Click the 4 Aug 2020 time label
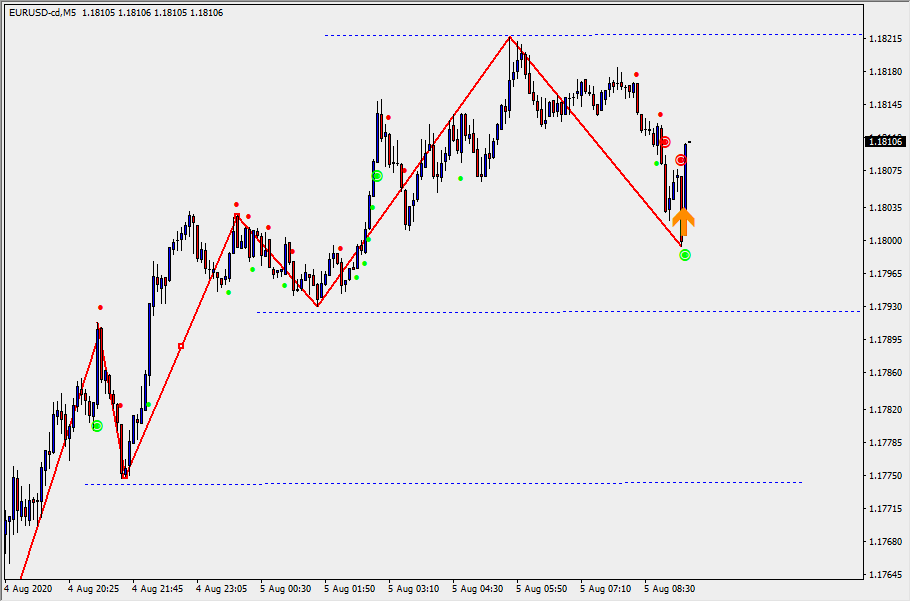The height and width of the screenshot is (602, 911). point(30,589)
